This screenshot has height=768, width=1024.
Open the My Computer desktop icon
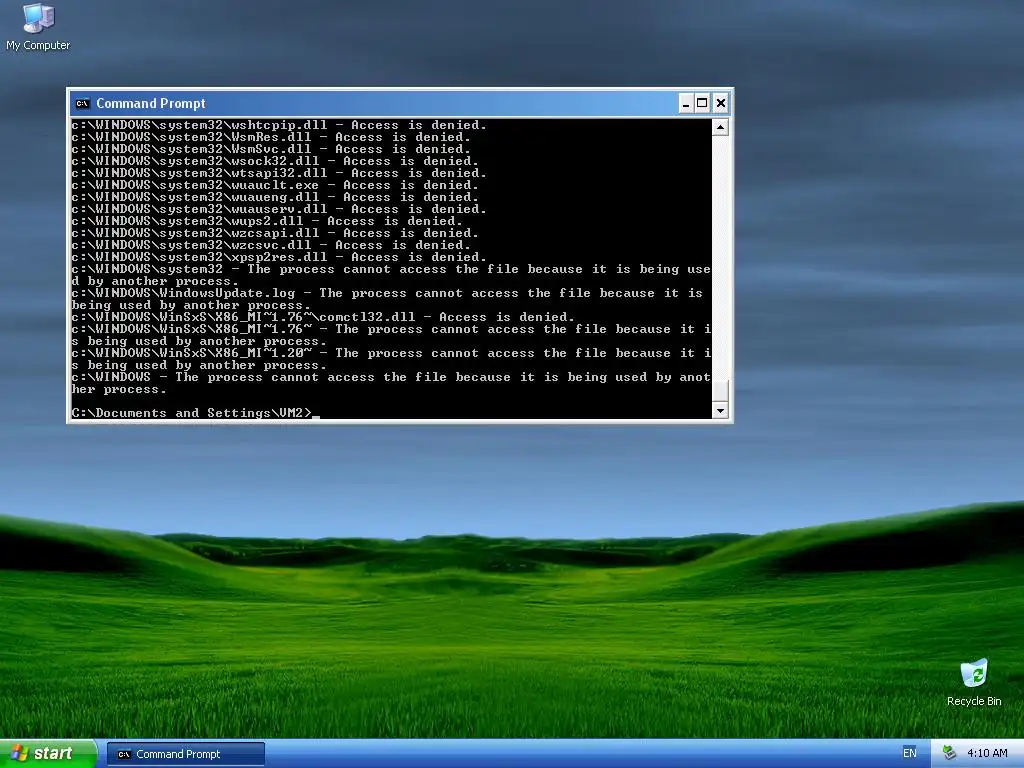(38, 26)
